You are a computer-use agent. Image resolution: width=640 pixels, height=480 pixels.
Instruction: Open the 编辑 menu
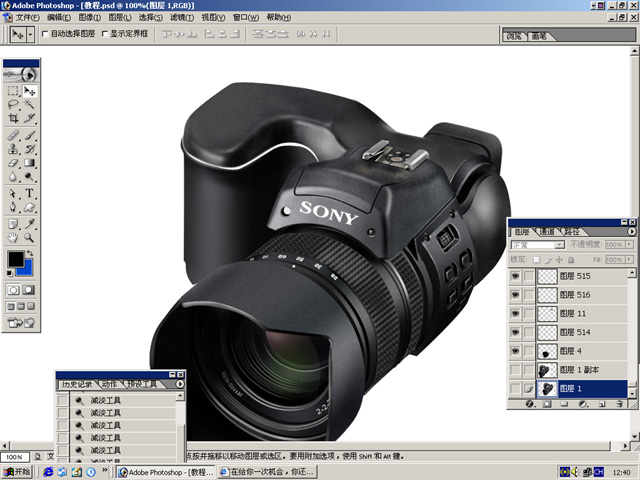click(59, 18)
